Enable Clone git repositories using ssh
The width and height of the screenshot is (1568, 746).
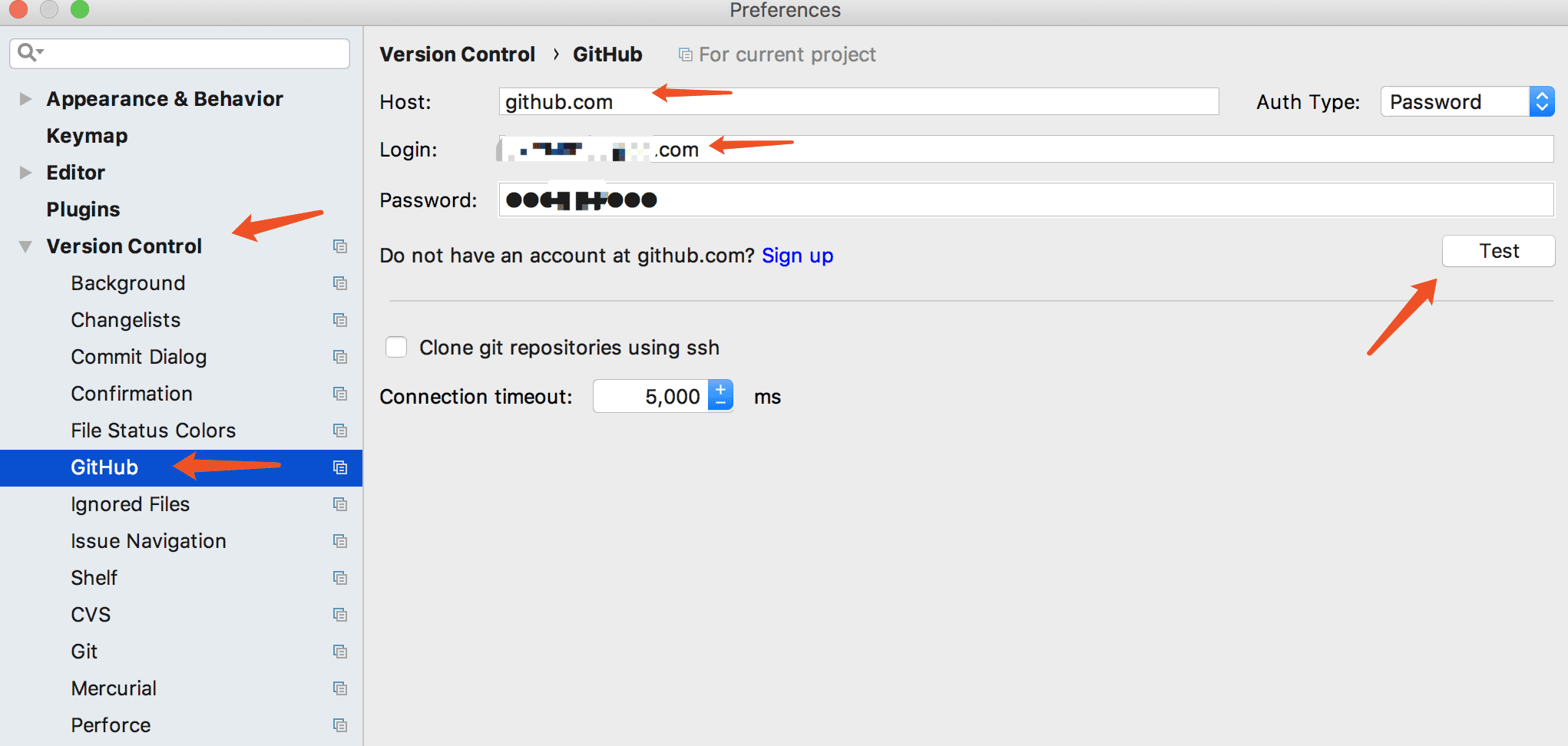(396, 347)
